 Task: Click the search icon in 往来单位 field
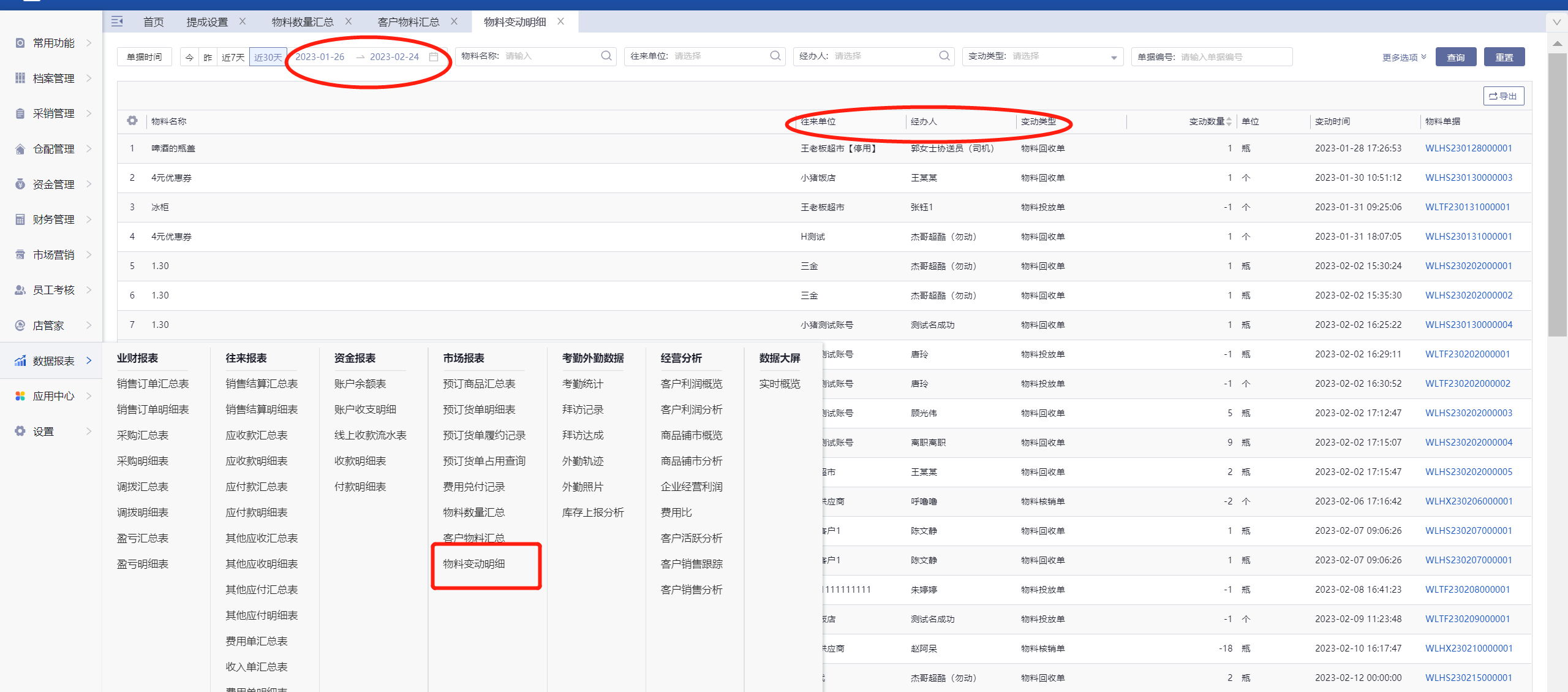[775, 56]
